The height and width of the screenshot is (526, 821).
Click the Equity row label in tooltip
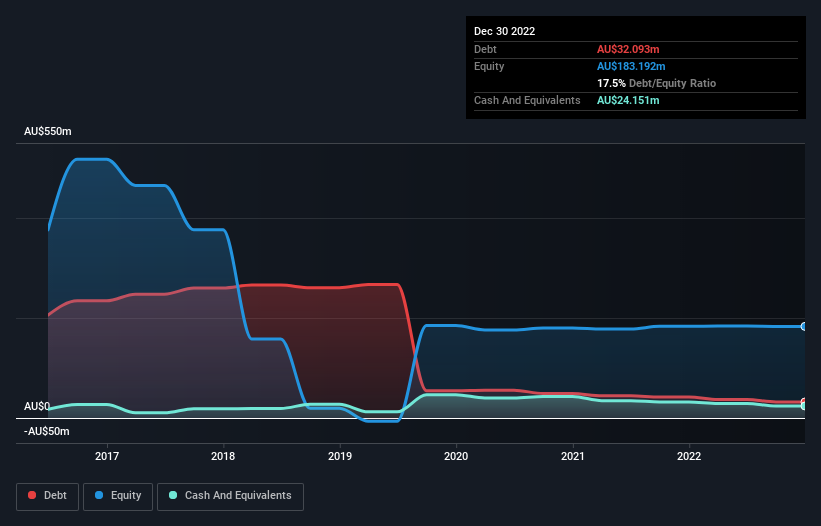click(489, 66)
